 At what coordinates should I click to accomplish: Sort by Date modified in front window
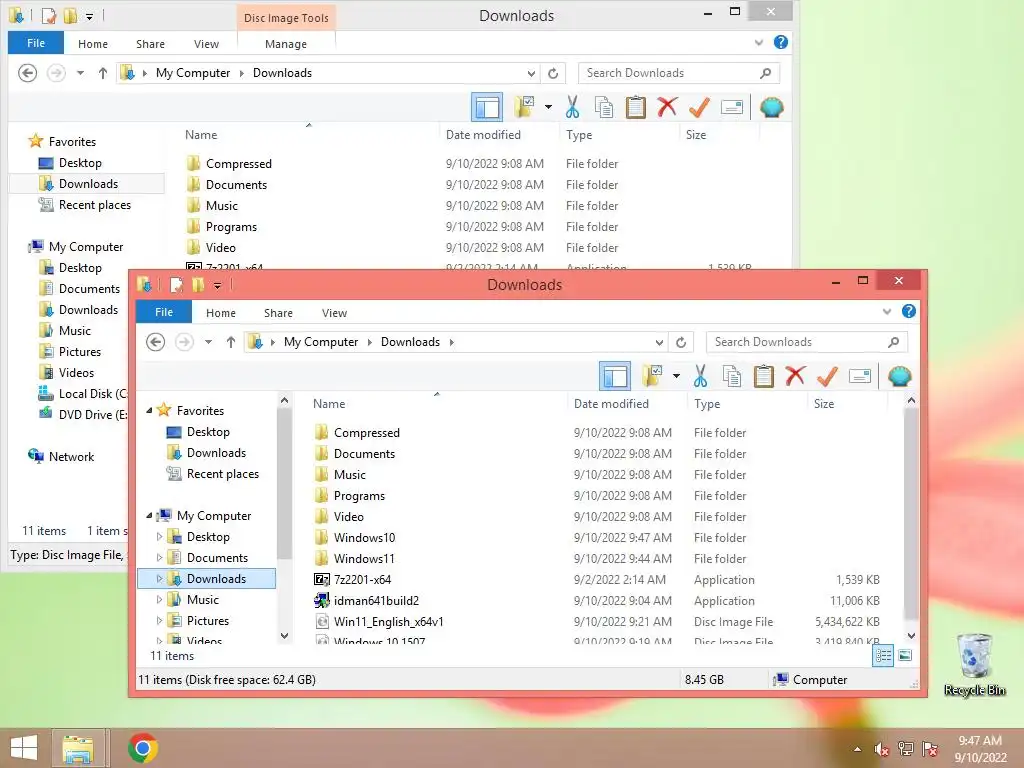coord(611,404)
